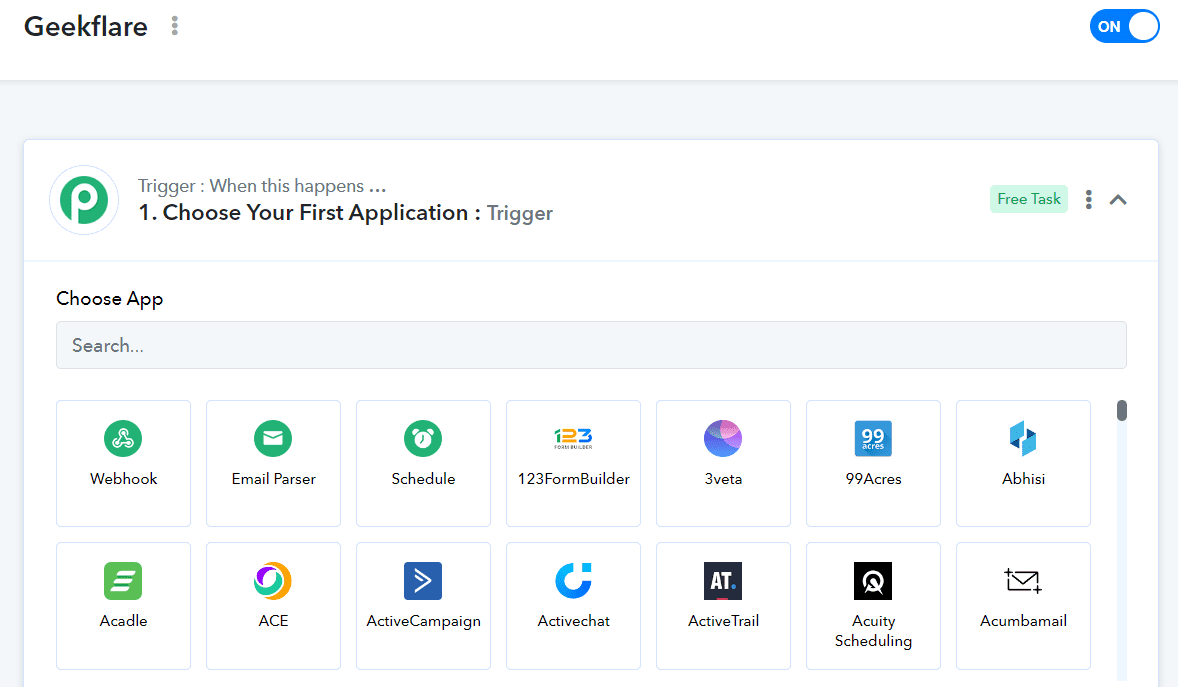The width and height of the screenshot is (1178, 687).
Task: Click the ActiveCampaign label text
Action: coord(424,622)
